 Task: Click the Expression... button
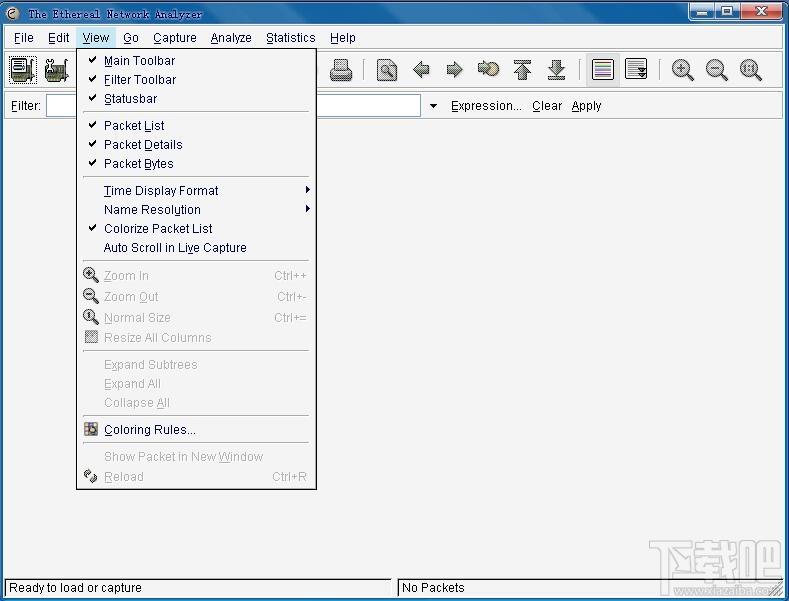486,106
